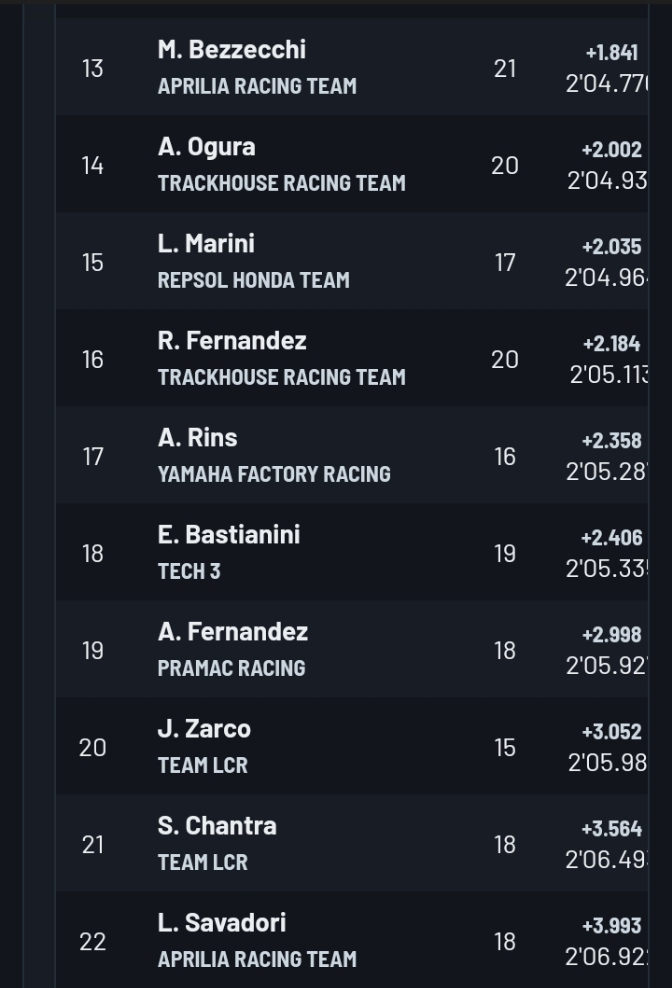Click R. Fernandez rider name
The image size is (672, 988).
(232, 341)
